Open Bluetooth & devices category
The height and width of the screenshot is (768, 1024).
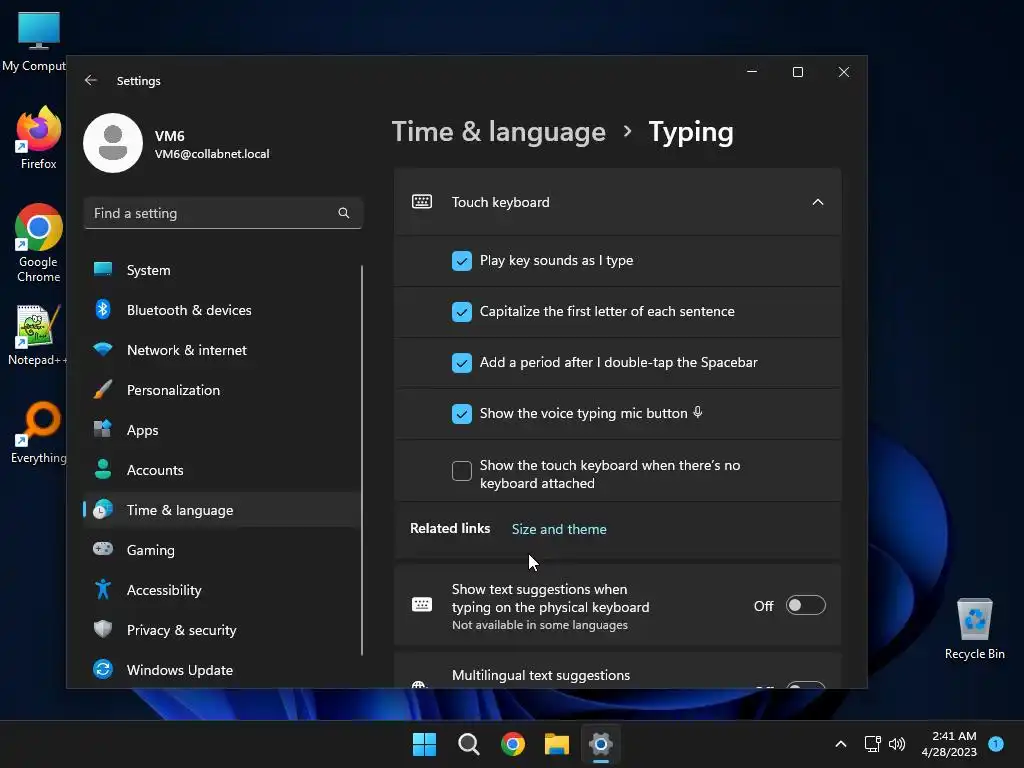pyautogui.click(x=222, y=310)
